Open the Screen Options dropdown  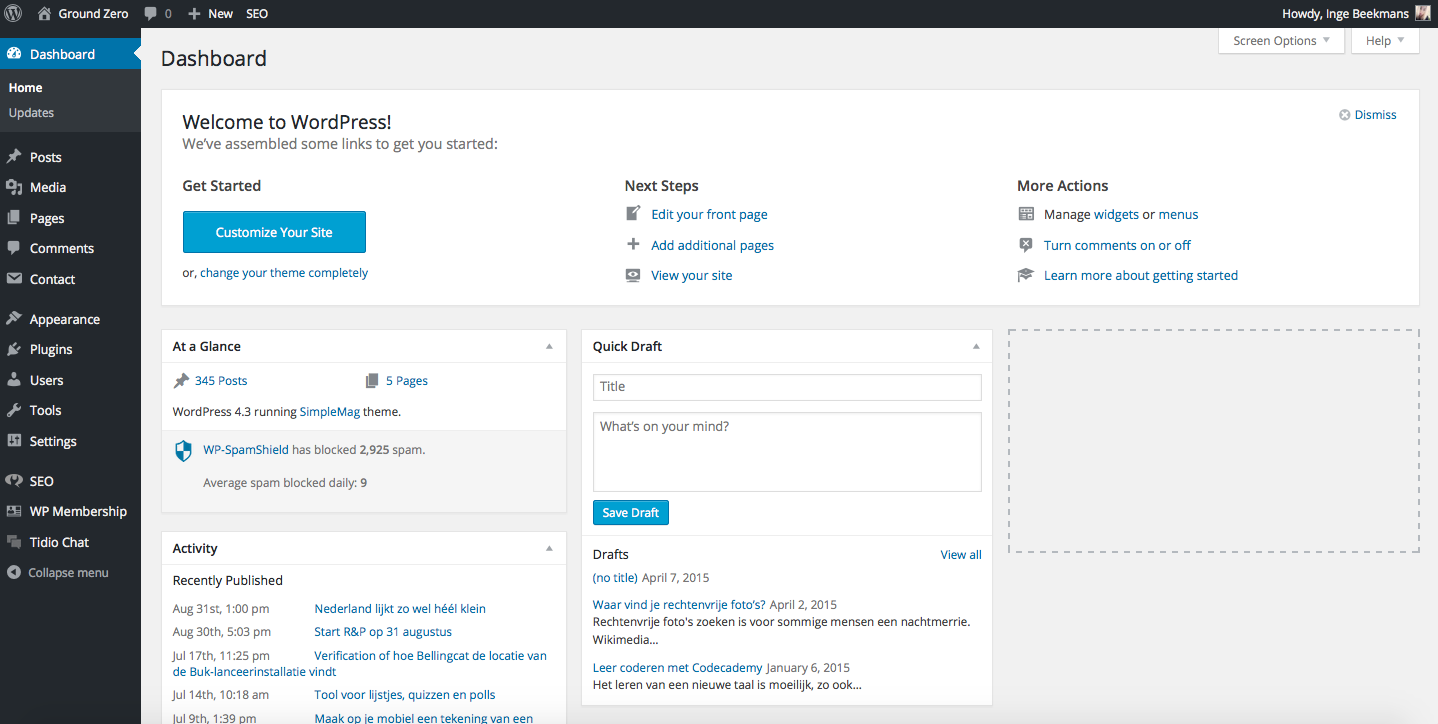tap(1281, 41)
